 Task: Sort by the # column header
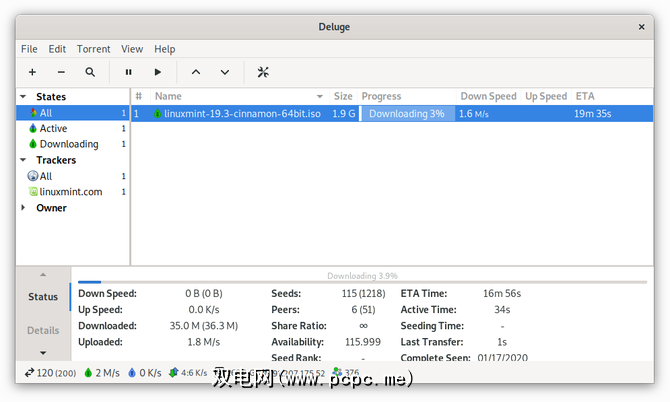(141, 96)
